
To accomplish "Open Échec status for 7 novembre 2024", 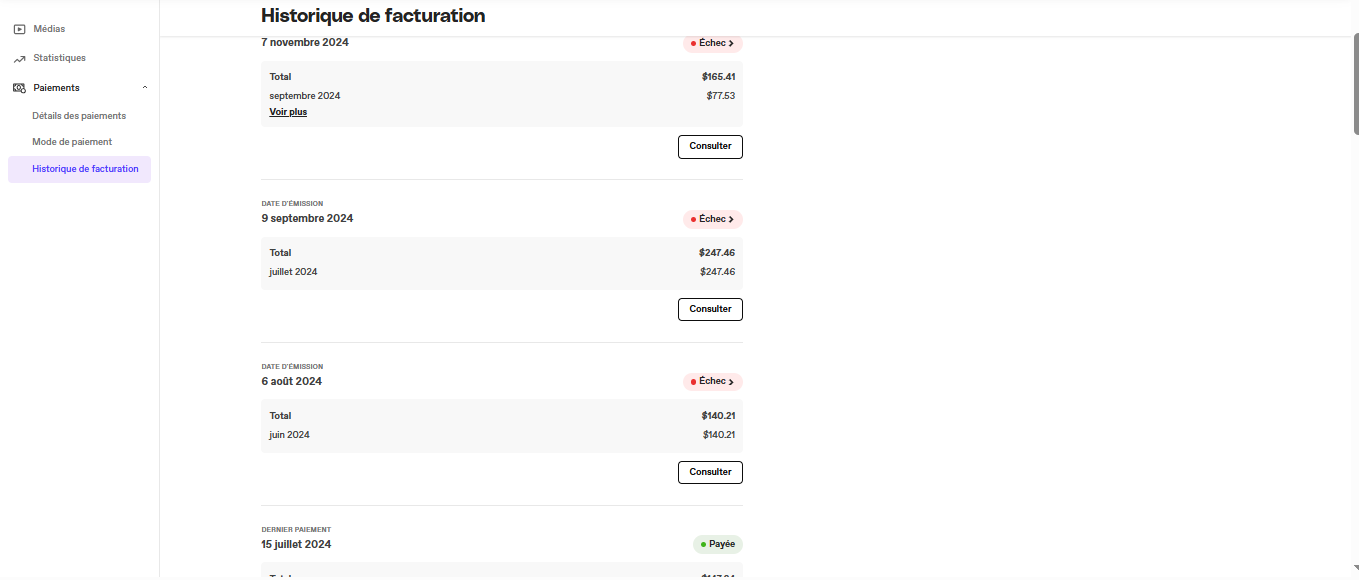I will [x=713, y=44].
